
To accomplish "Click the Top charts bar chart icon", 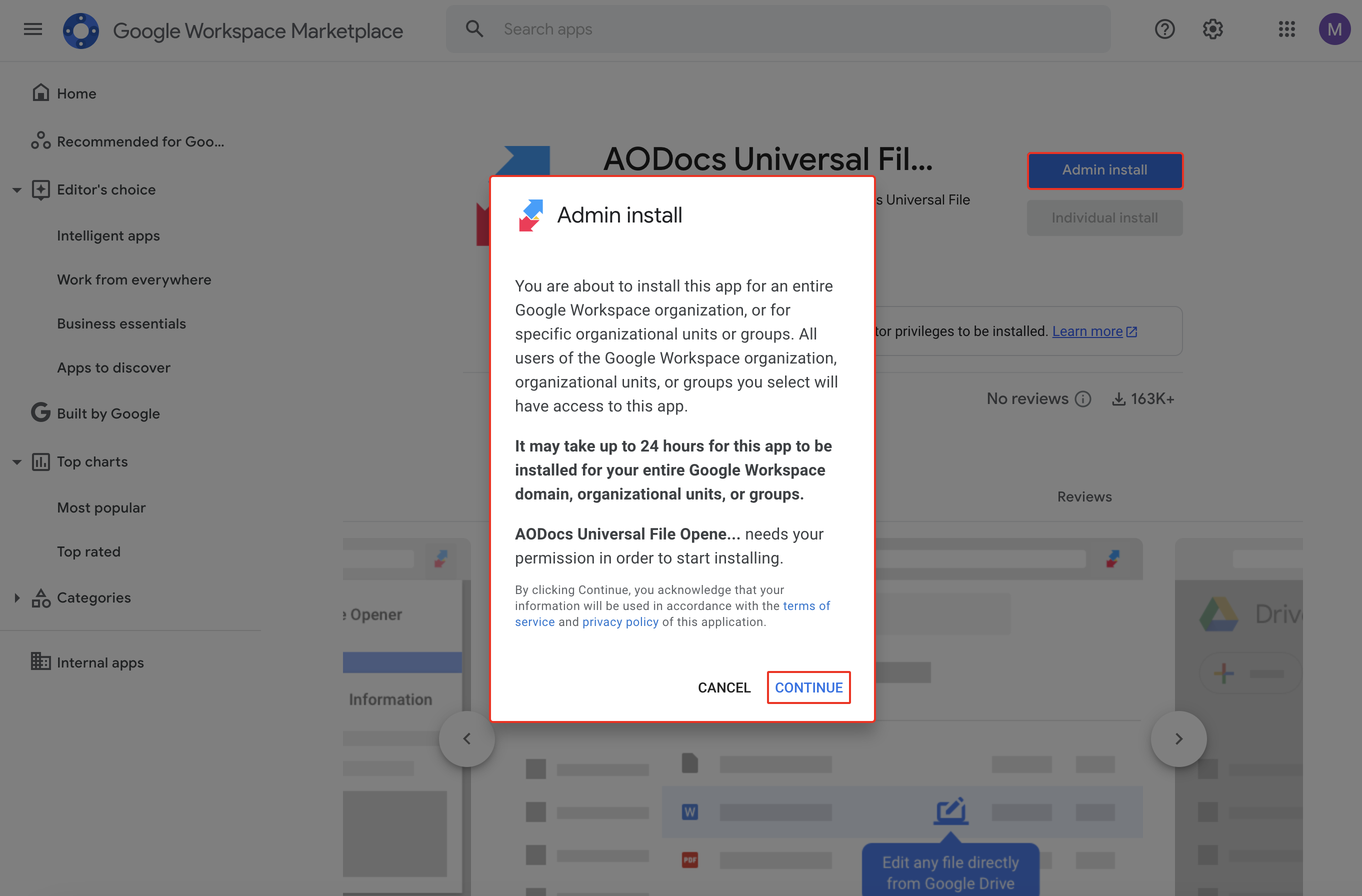I will click(x=40, y=461).
